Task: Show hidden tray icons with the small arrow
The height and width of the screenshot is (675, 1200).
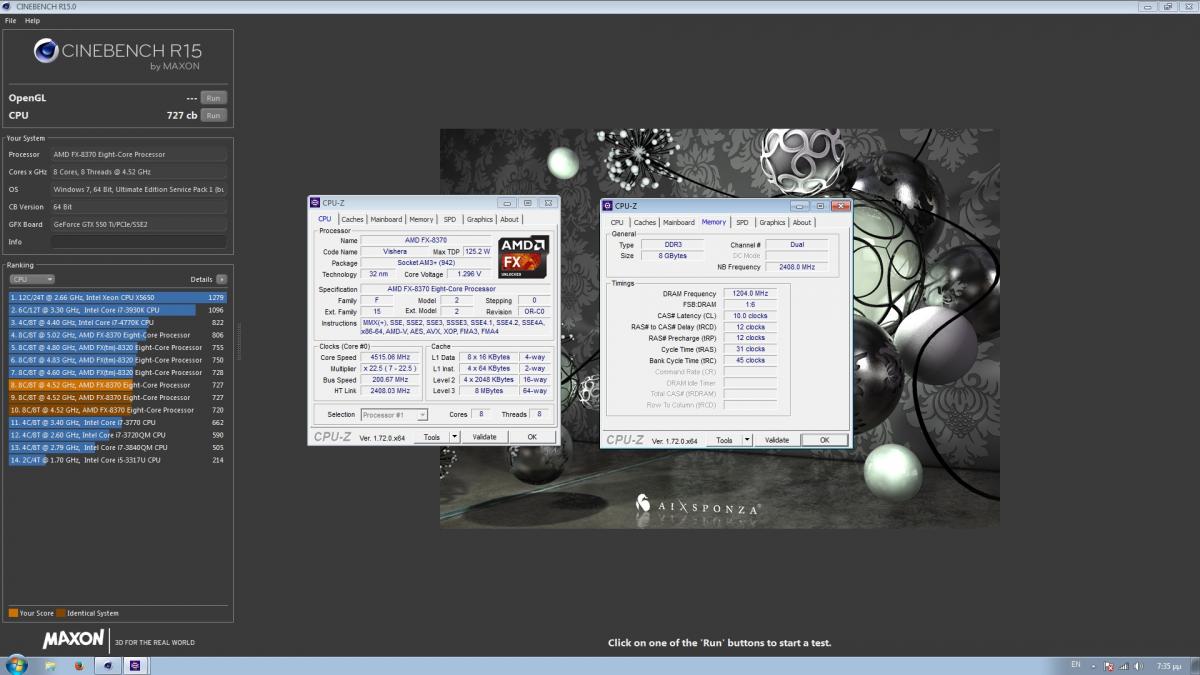Action: [x=1095, y=665]
